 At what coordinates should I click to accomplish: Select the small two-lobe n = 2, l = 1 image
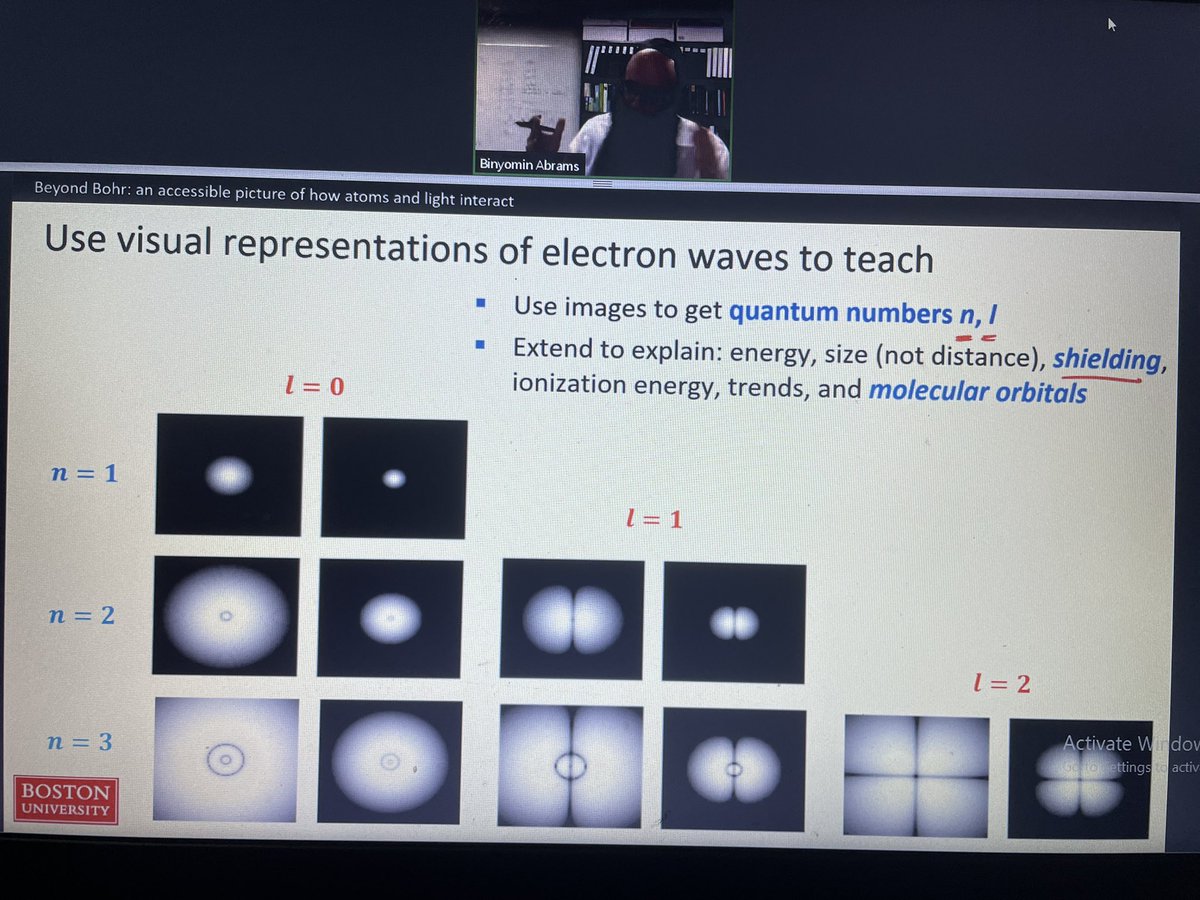pyautogui.click(x=734, y=623)
